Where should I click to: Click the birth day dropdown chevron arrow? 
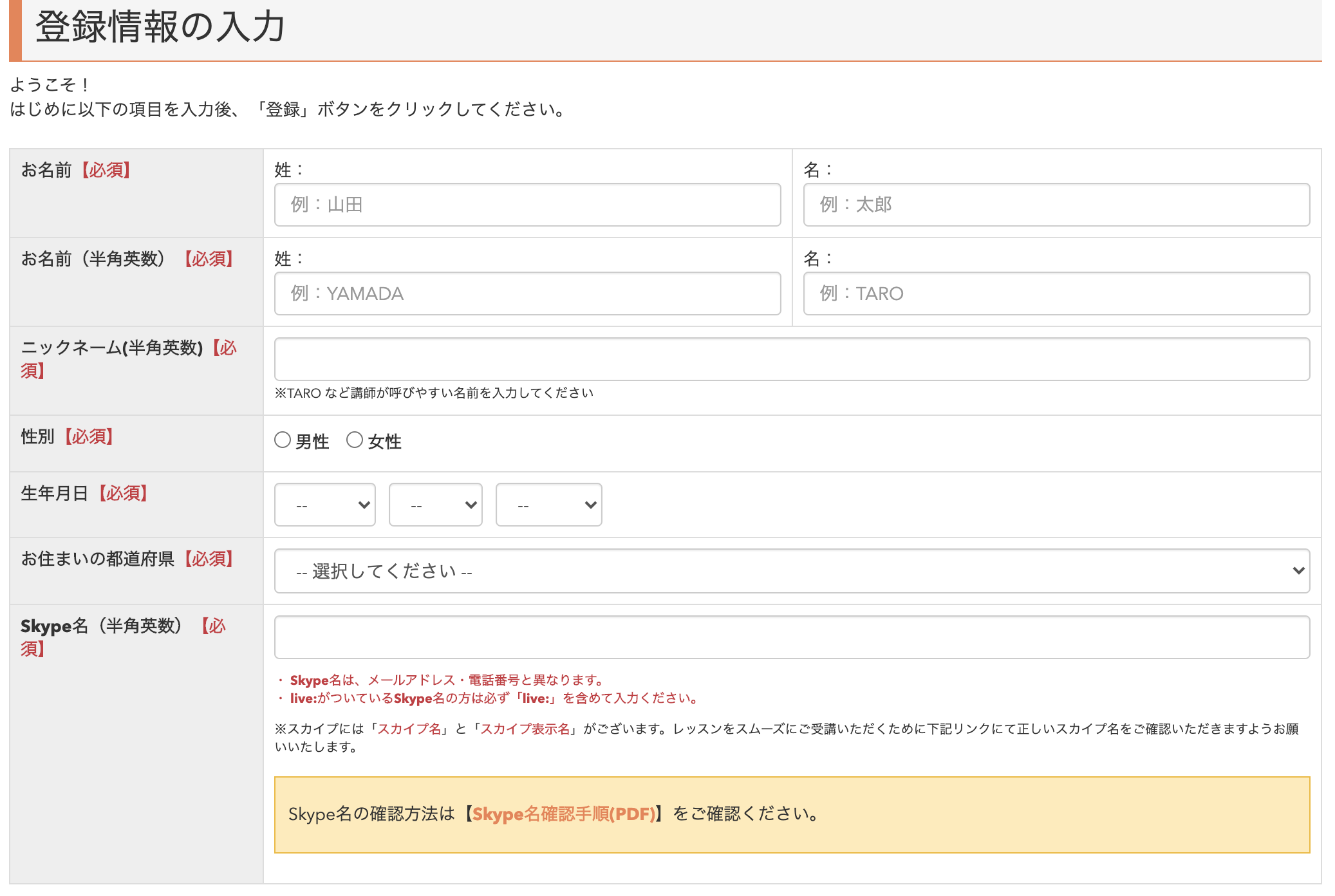(x=590, y=505)
